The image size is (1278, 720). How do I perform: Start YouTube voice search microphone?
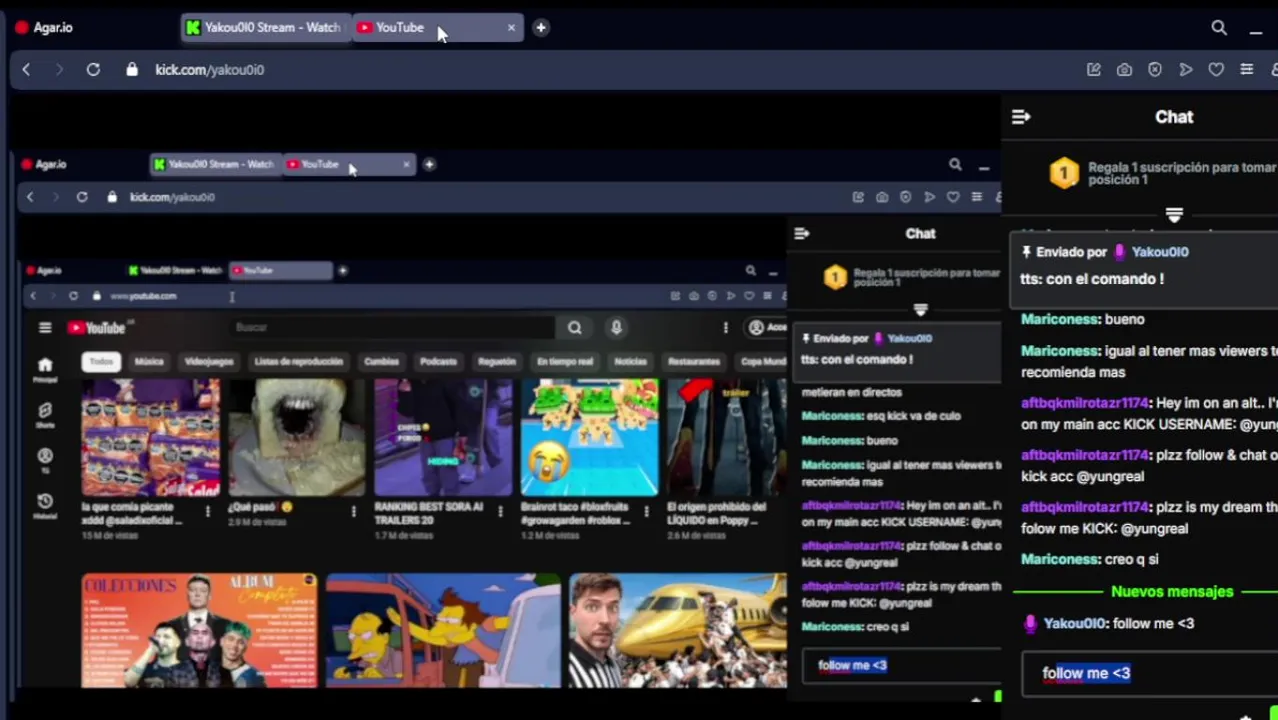[x=616, y=327]
